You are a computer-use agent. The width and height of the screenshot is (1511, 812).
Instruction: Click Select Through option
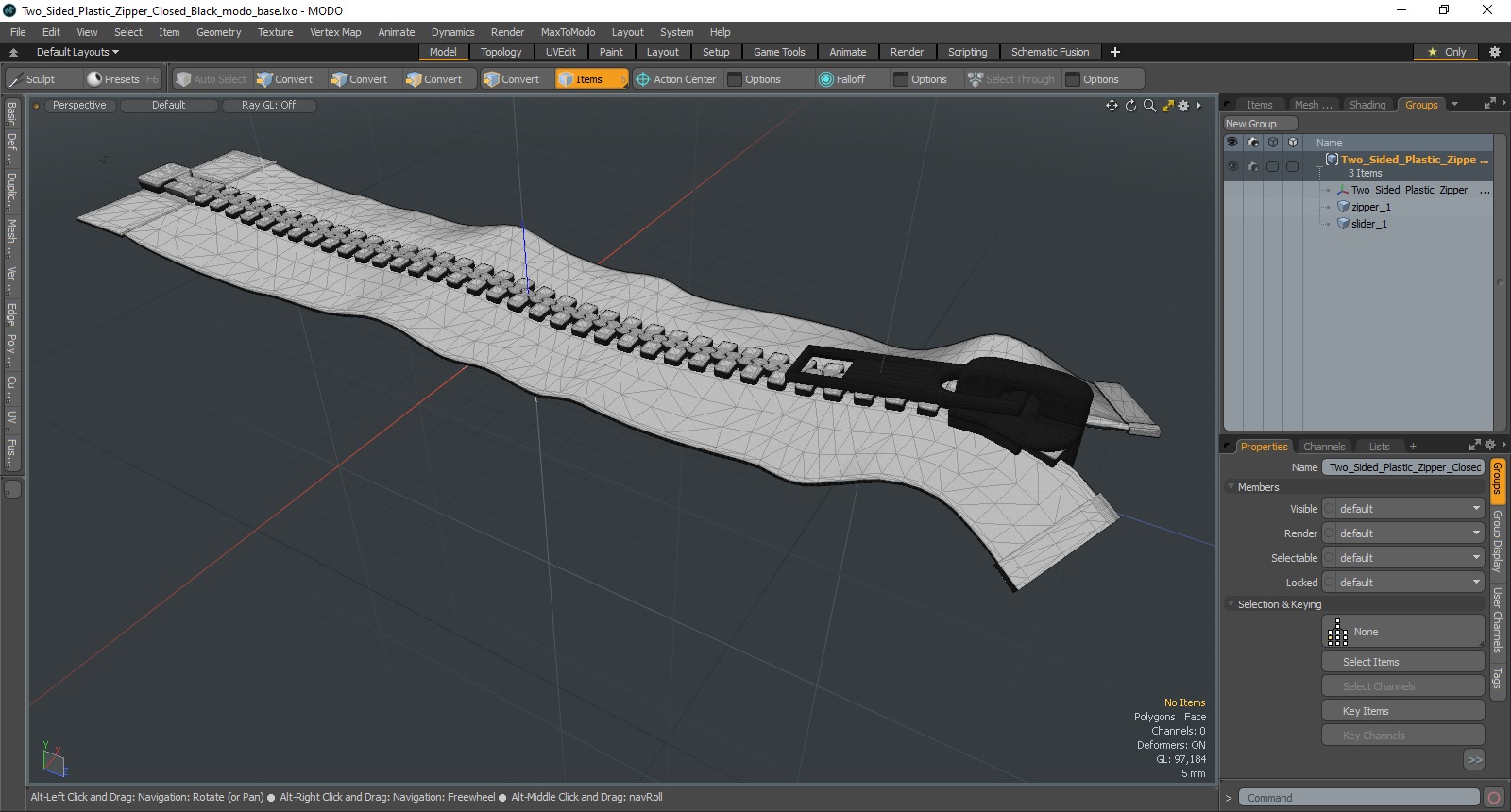pos(1011,79)
